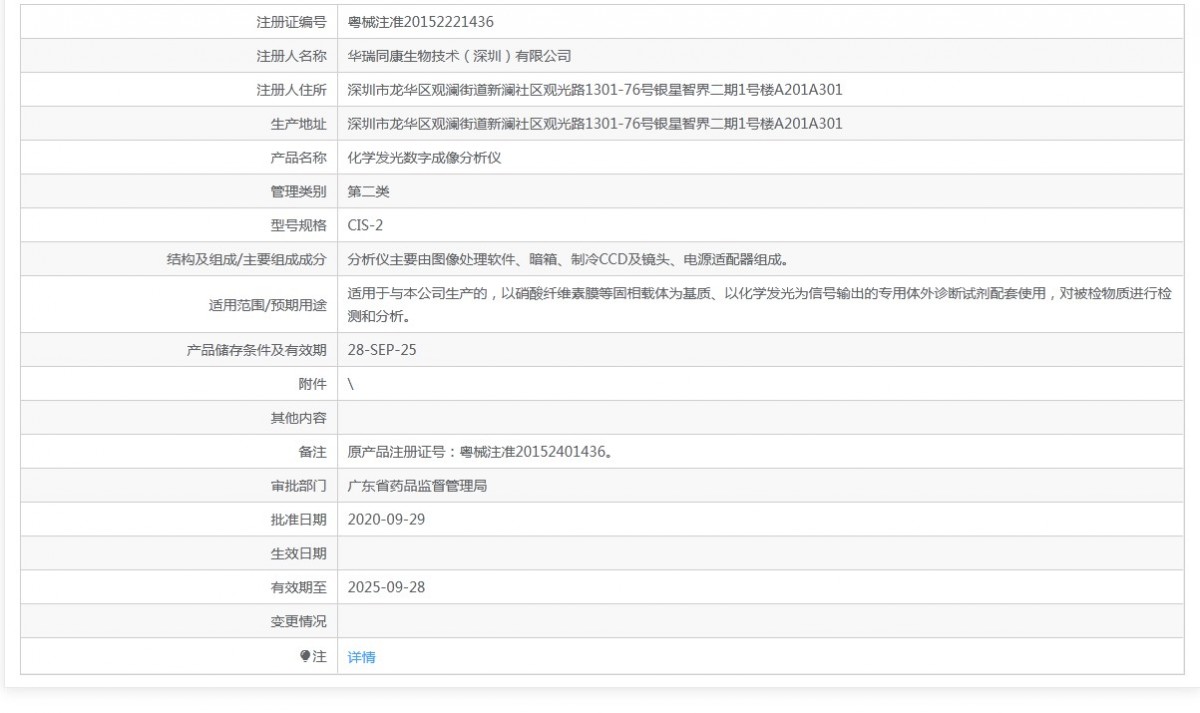Select registration number 粤械注准20152221436

[x=420, y=21]
